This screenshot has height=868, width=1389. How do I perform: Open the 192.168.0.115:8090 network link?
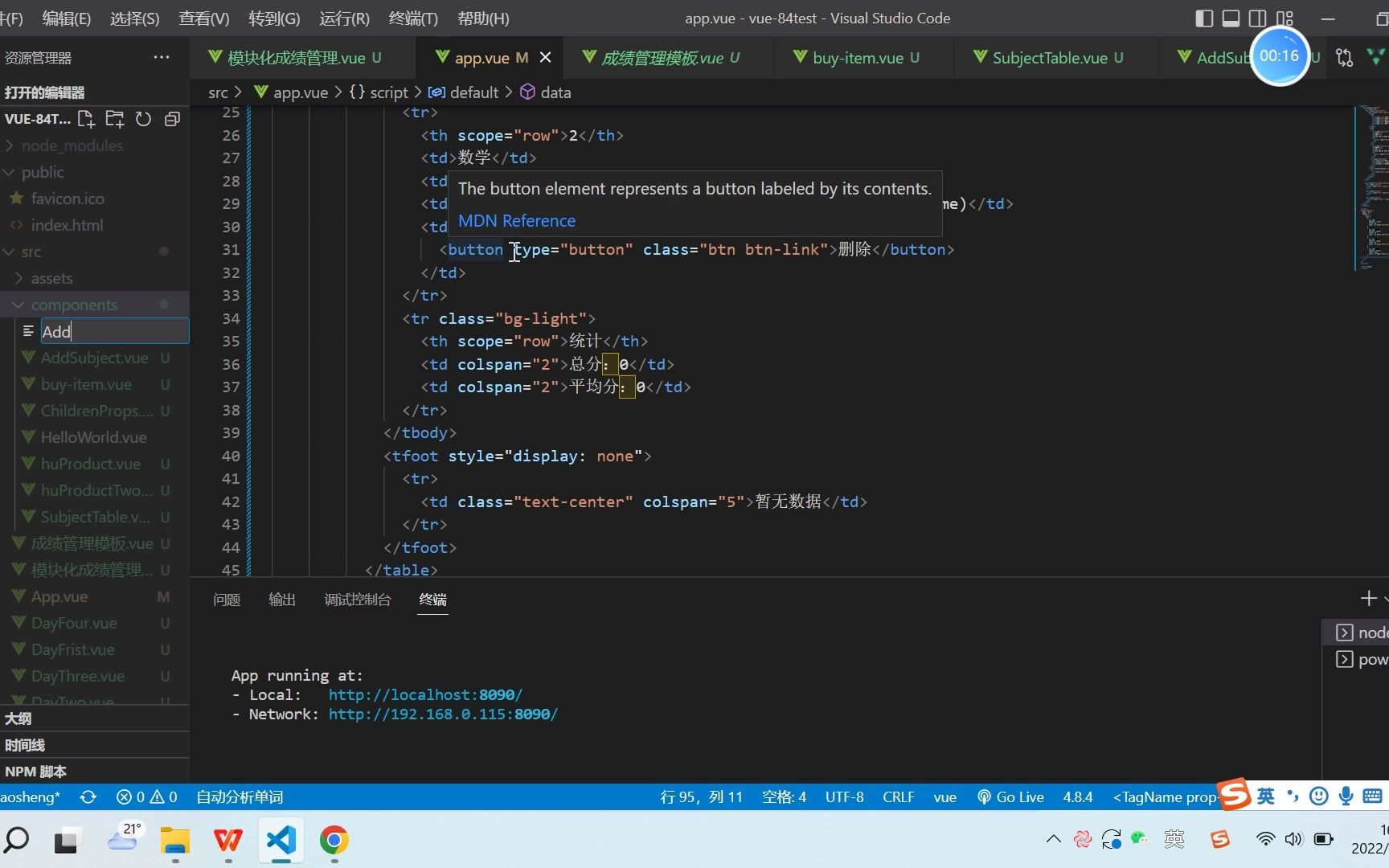click(443, 714)
